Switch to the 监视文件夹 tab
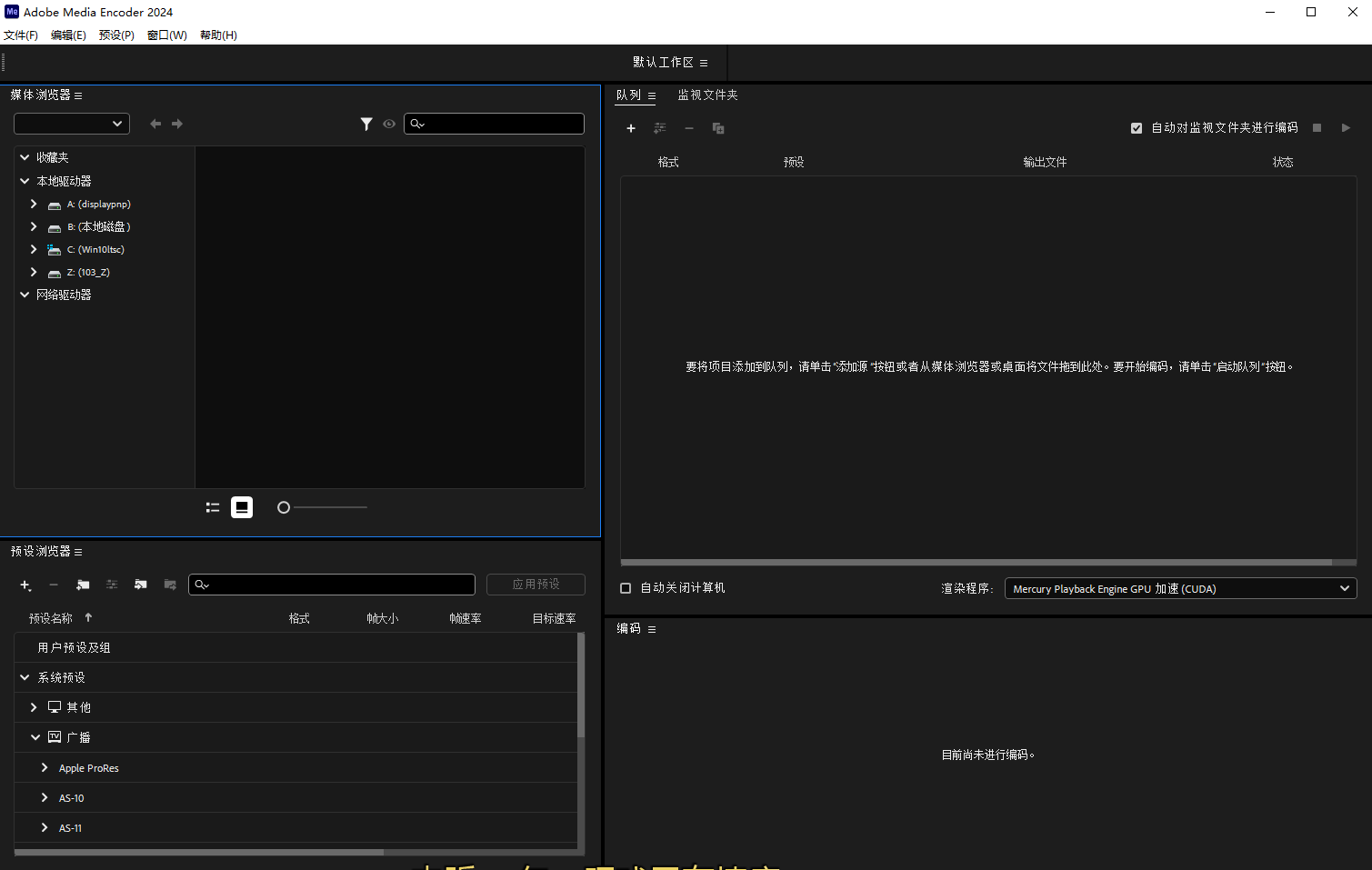Viewport: 1372px width, 870px height. click(707, 95)
